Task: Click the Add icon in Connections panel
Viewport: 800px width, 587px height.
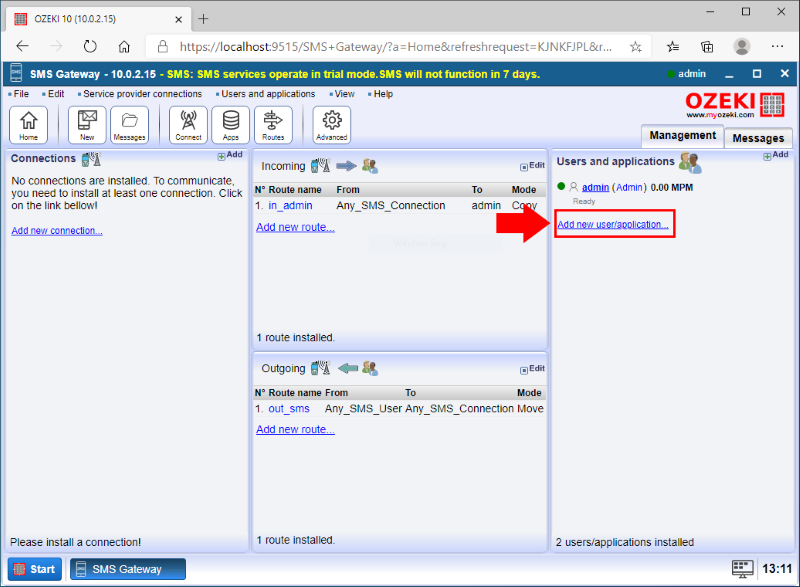Action: click(230, 155)
